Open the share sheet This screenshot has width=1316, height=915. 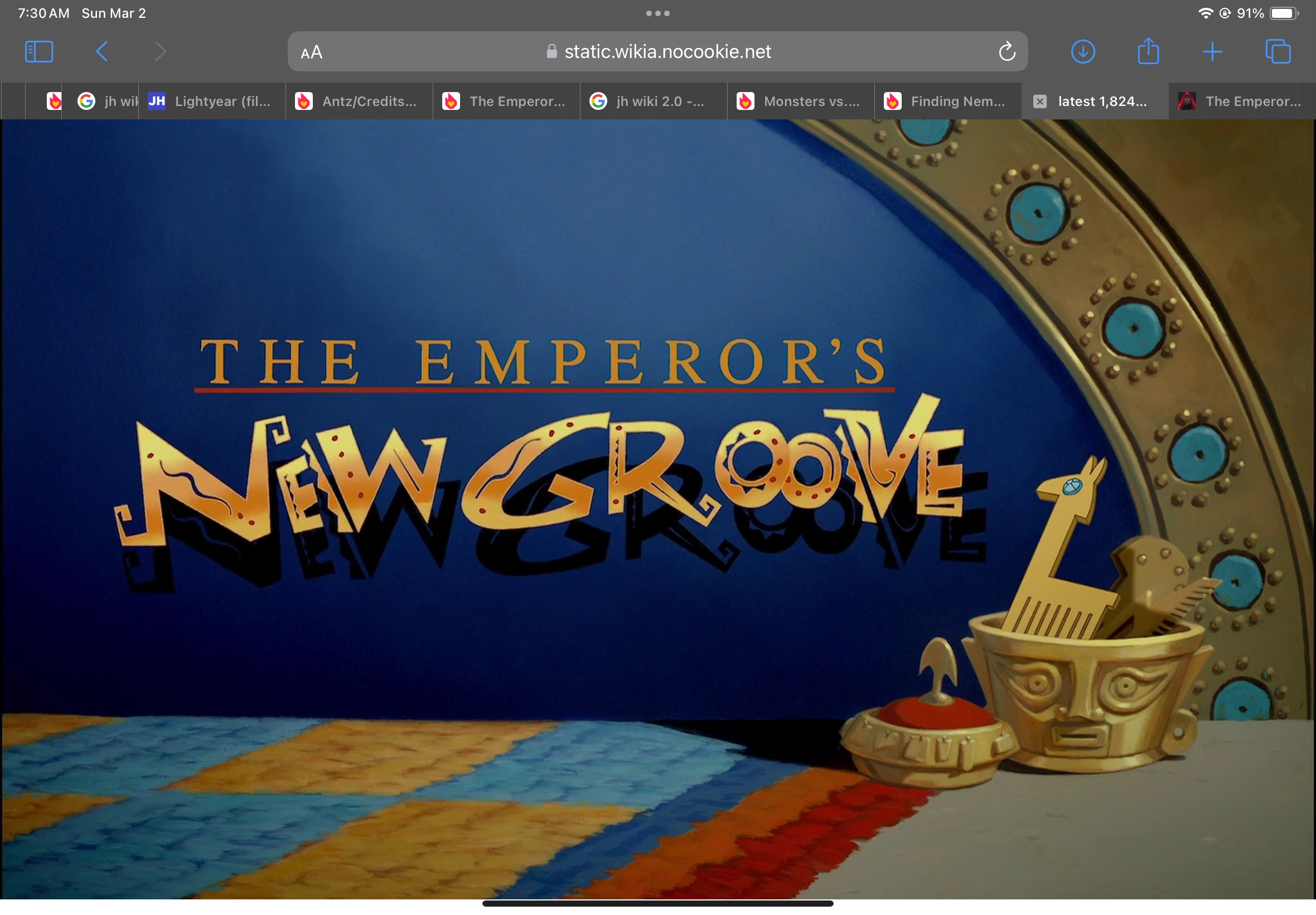pyautogui.click(x=1148, y=51)
